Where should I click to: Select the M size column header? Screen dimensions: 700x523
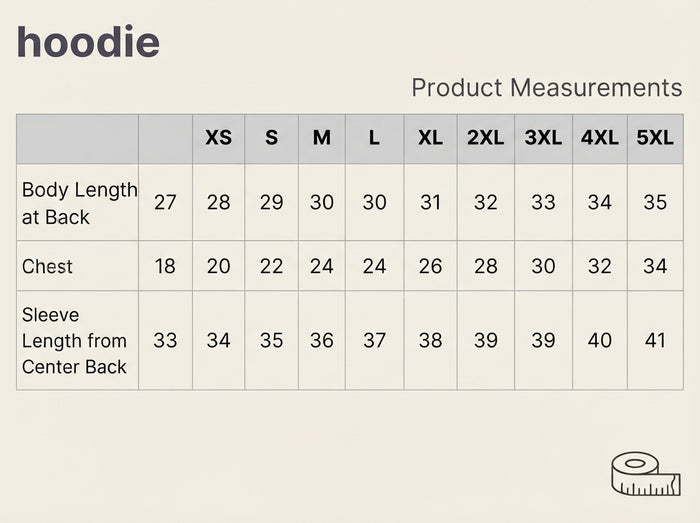coord(321,137)
